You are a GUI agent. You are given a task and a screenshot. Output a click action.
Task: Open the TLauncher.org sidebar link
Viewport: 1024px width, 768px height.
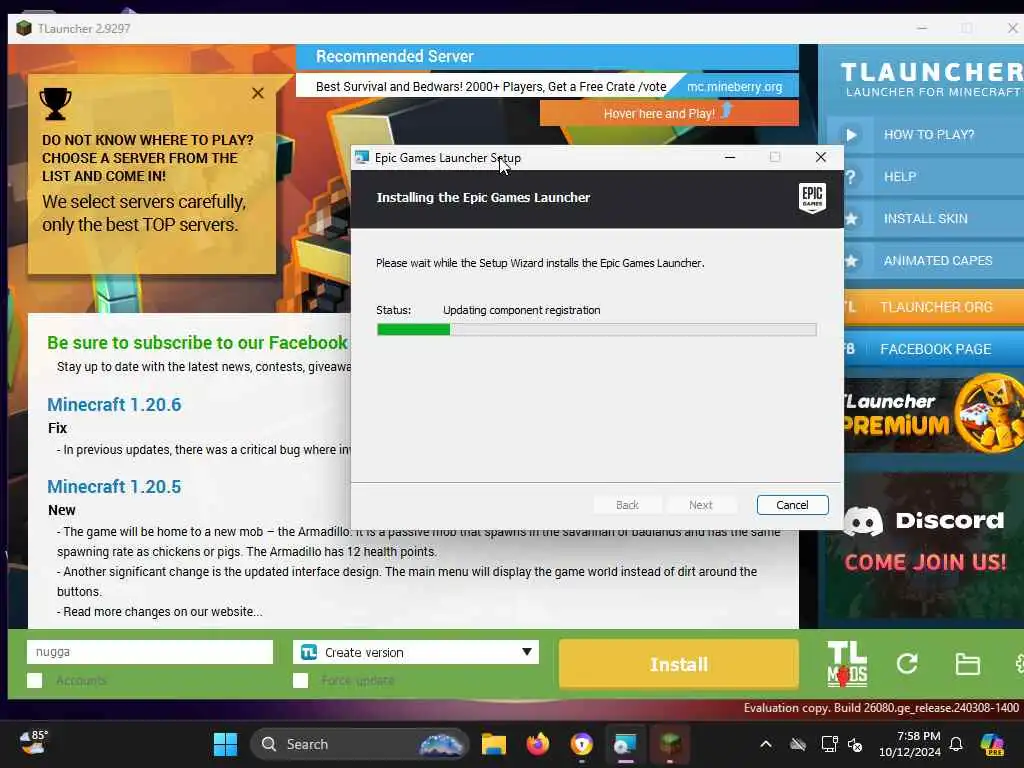click(x=933, y=307)
